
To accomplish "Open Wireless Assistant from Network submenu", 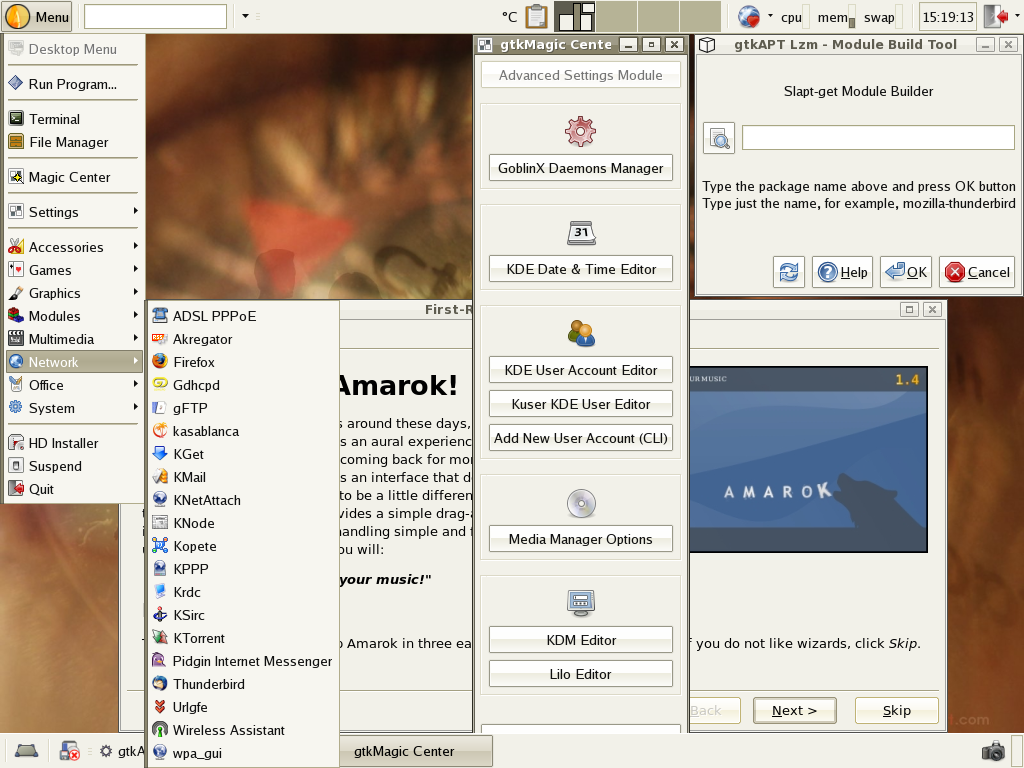I will [x=243, y=730].
